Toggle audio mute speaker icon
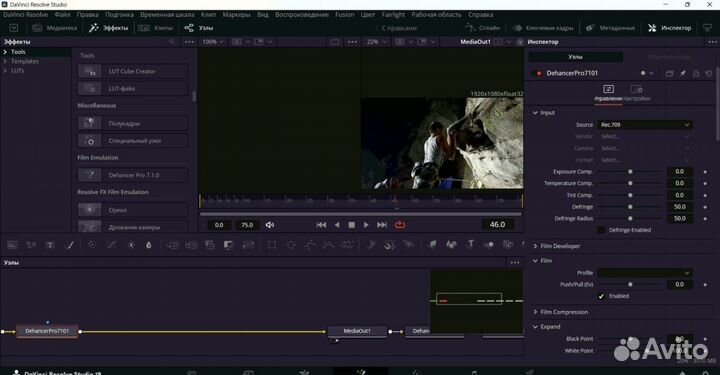Viewport: 720px width, 375px height. 270,225
